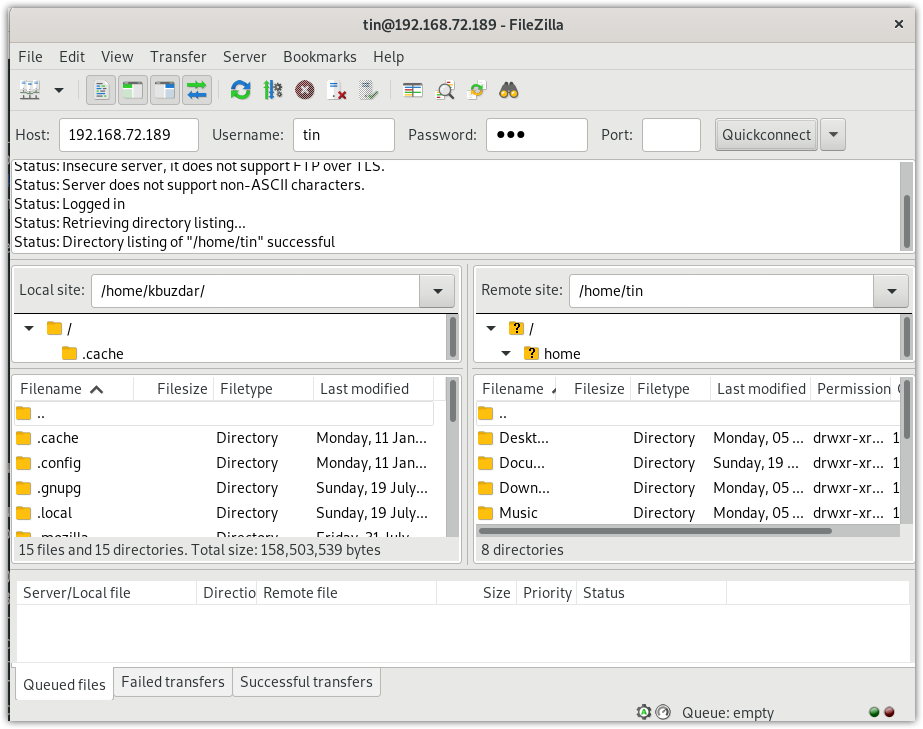The height and width of the screenshot is (729, 923).
Task: Switch to Failed transfers tab
Action: [x=173, y=682]
